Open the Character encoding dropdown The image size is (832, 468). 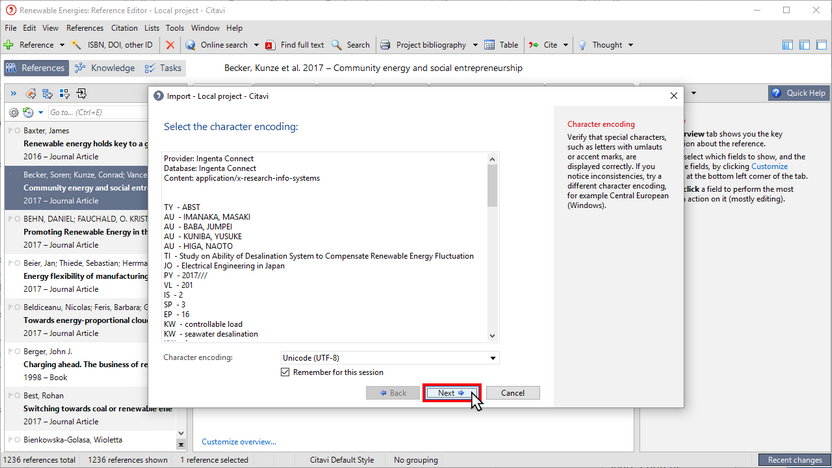pyautogui.click(x=389, y=358)
